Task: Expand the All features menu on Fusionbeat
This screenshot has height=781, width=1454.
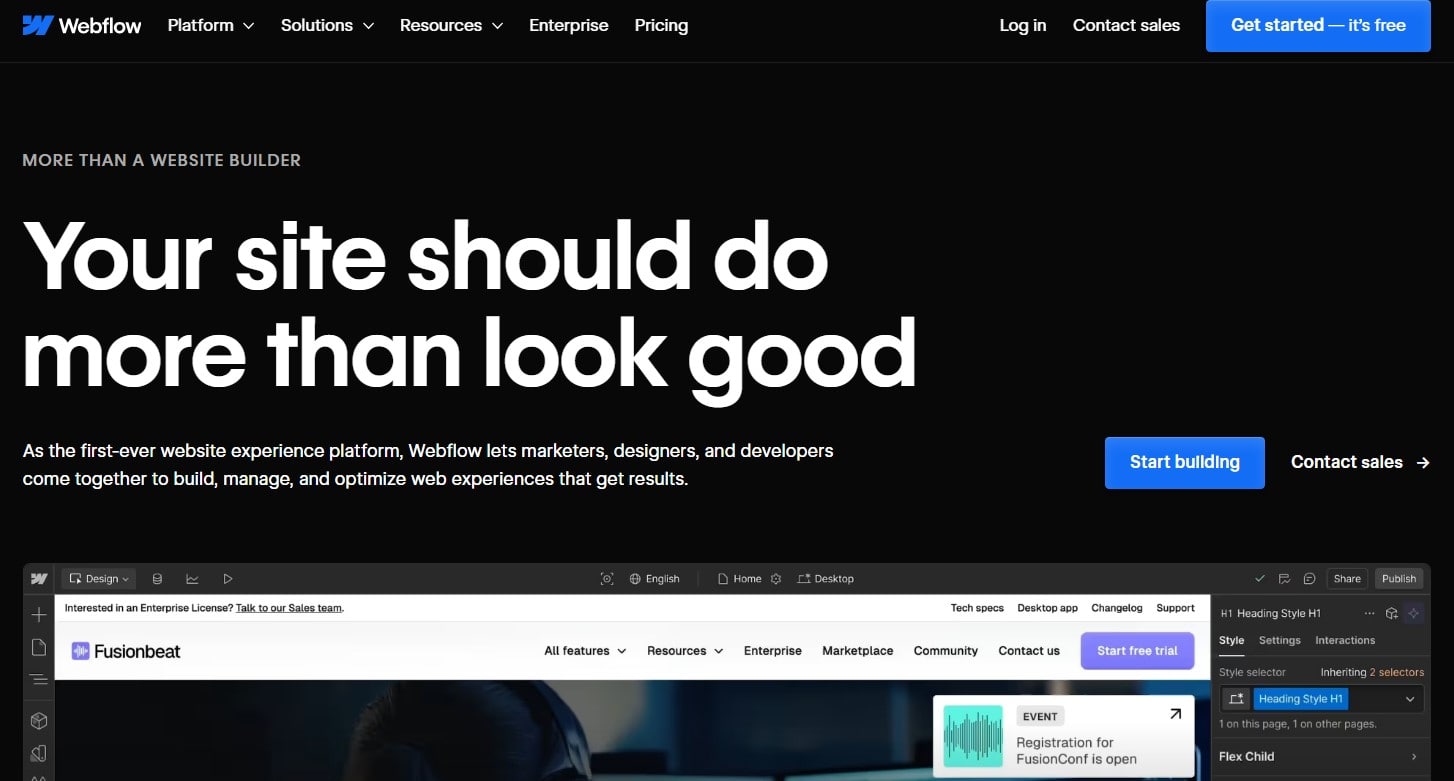Action: pyautogui.click(x=585, y=651)
